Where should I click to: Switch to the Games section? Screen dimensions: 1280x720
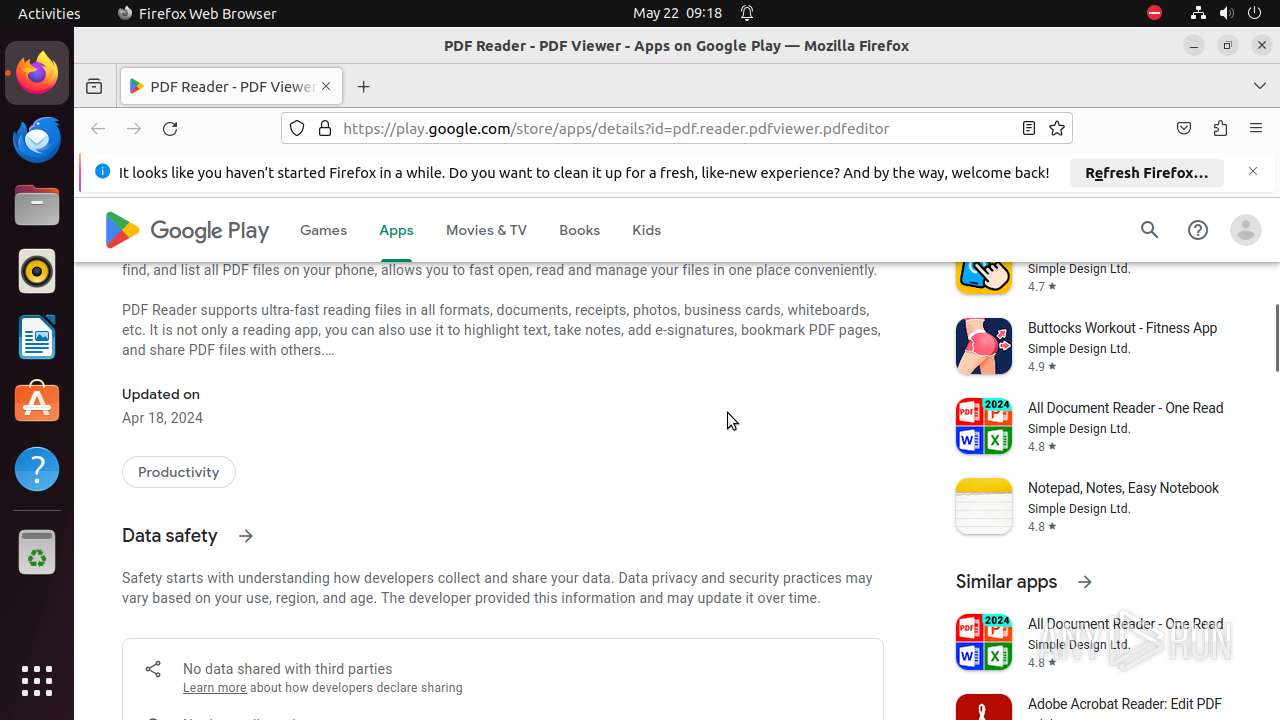(323, 230)
